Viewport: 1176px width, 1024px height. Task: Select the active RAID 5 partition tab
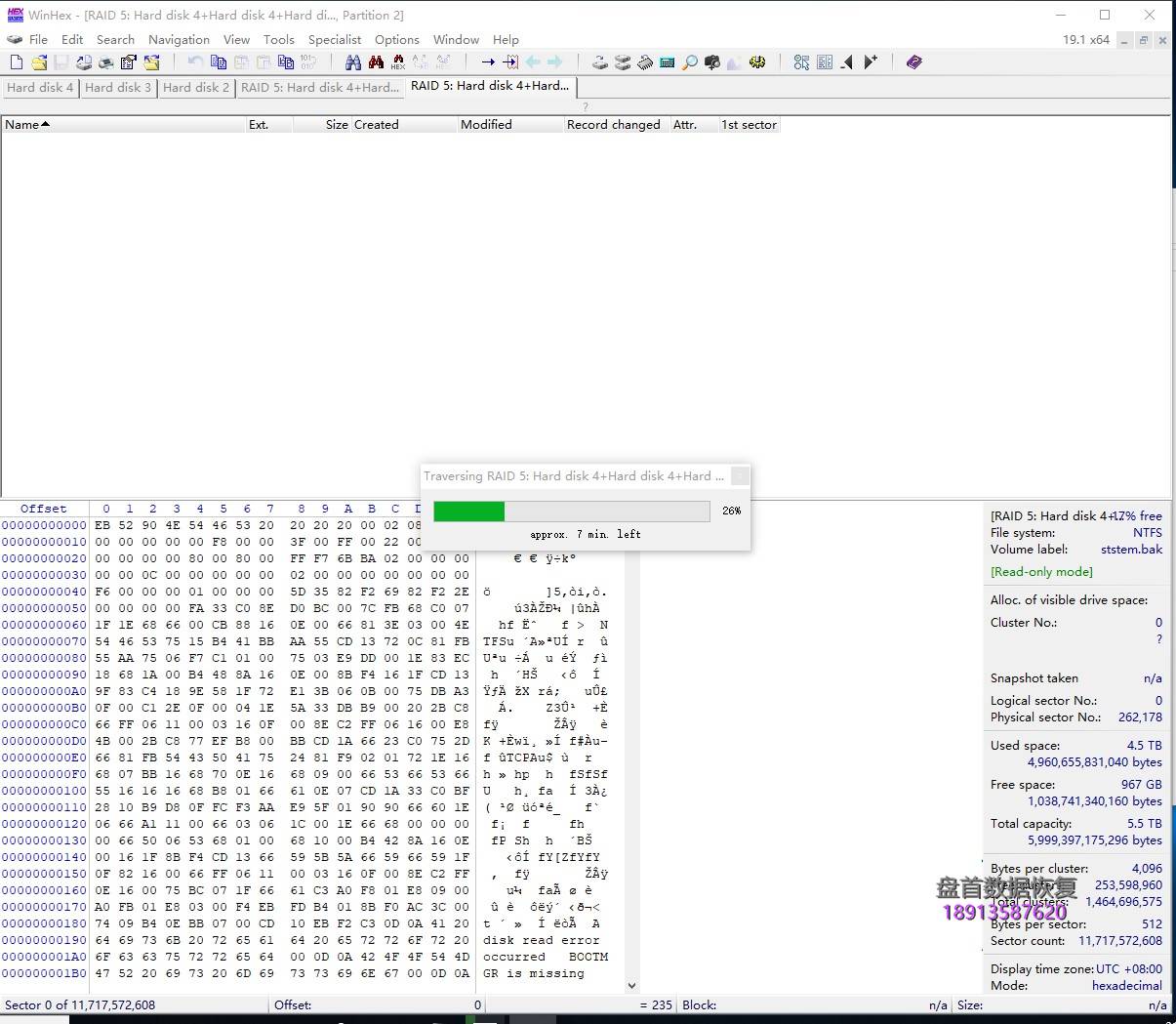[x=490, y=86]
